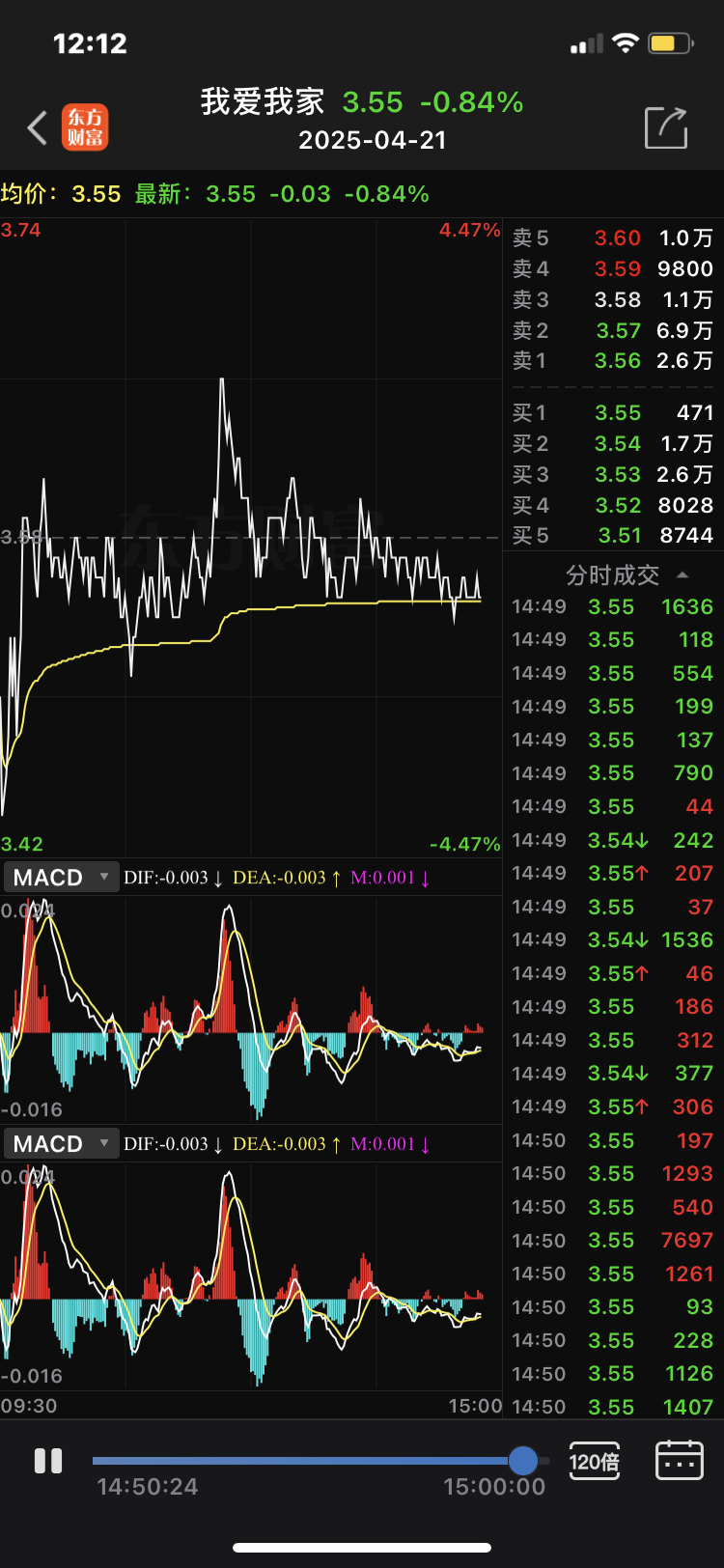This screenshot has height=1568, width=724.
Task: Tap the trade row with volume 1407
Action: tap(613, 1408)
